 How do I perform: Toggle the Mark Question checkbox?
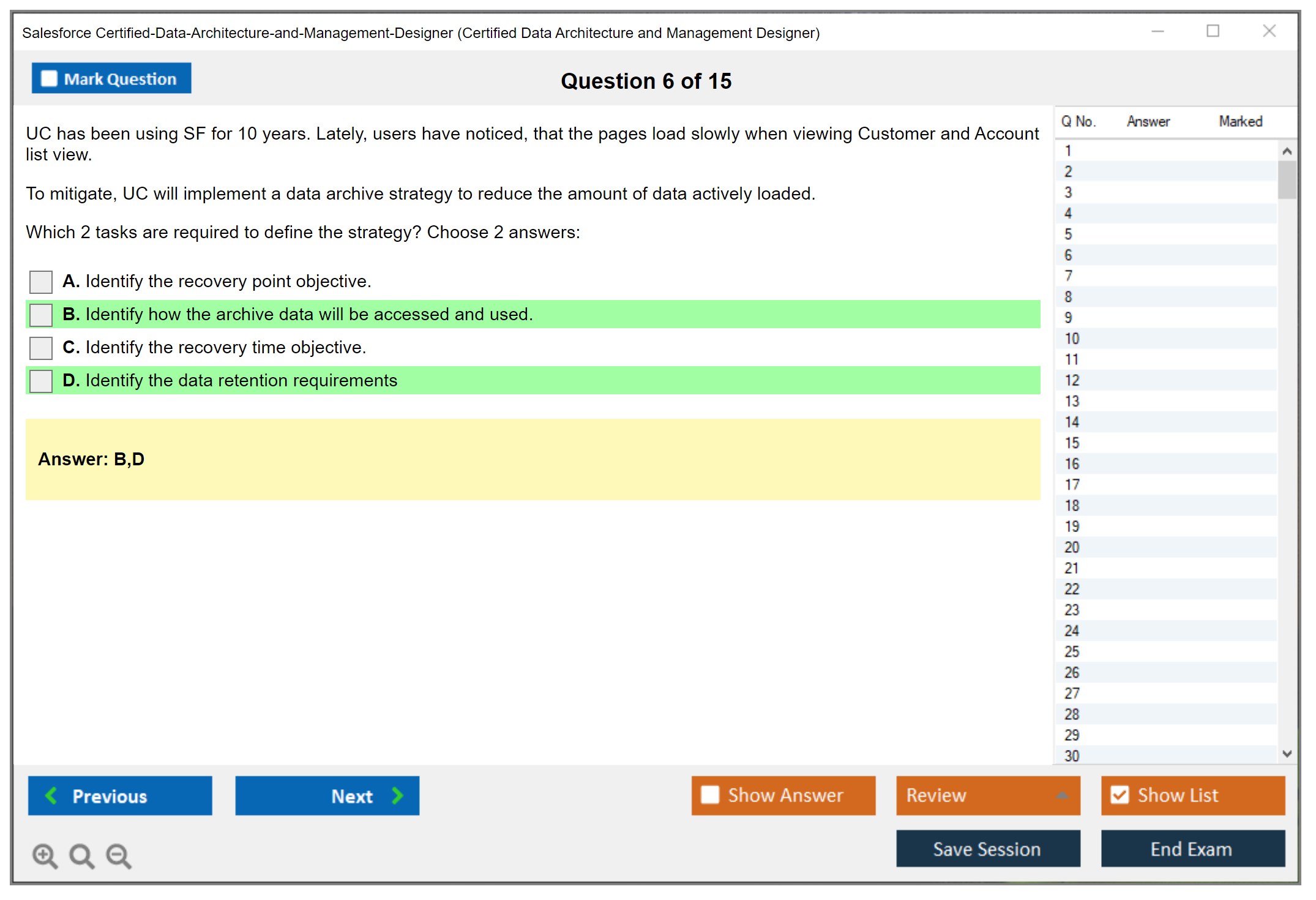point(49,78)
